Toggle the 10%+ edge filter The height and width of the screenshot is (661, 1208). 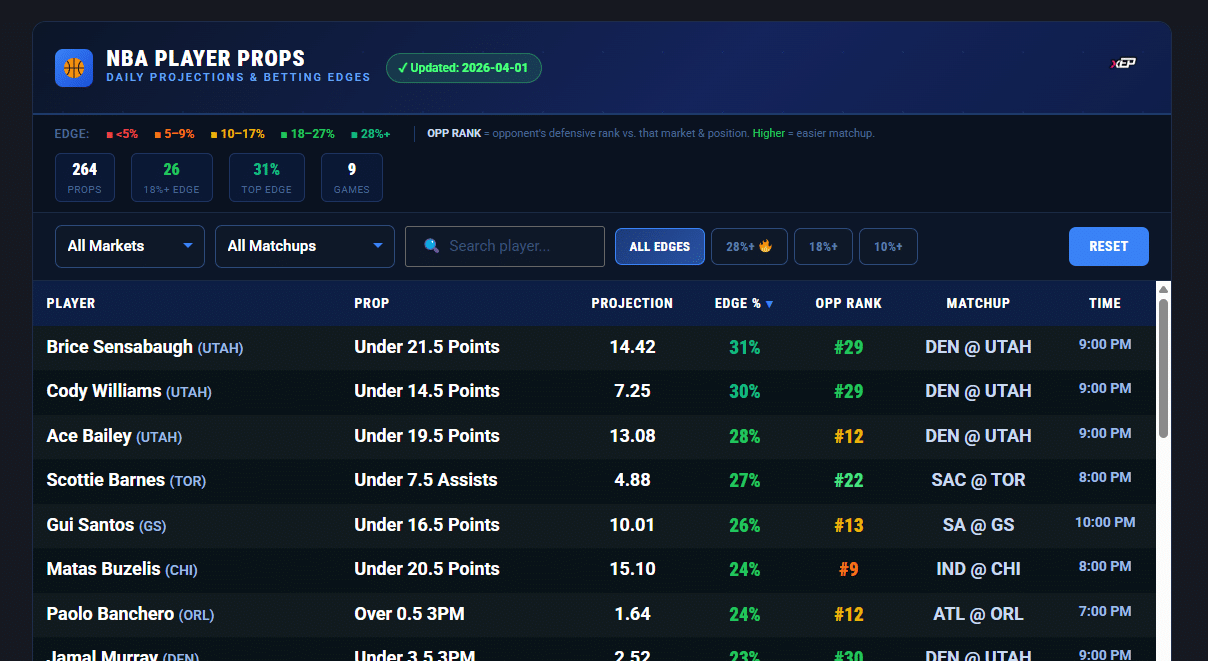pyautogui.click(x=888, y=247)
